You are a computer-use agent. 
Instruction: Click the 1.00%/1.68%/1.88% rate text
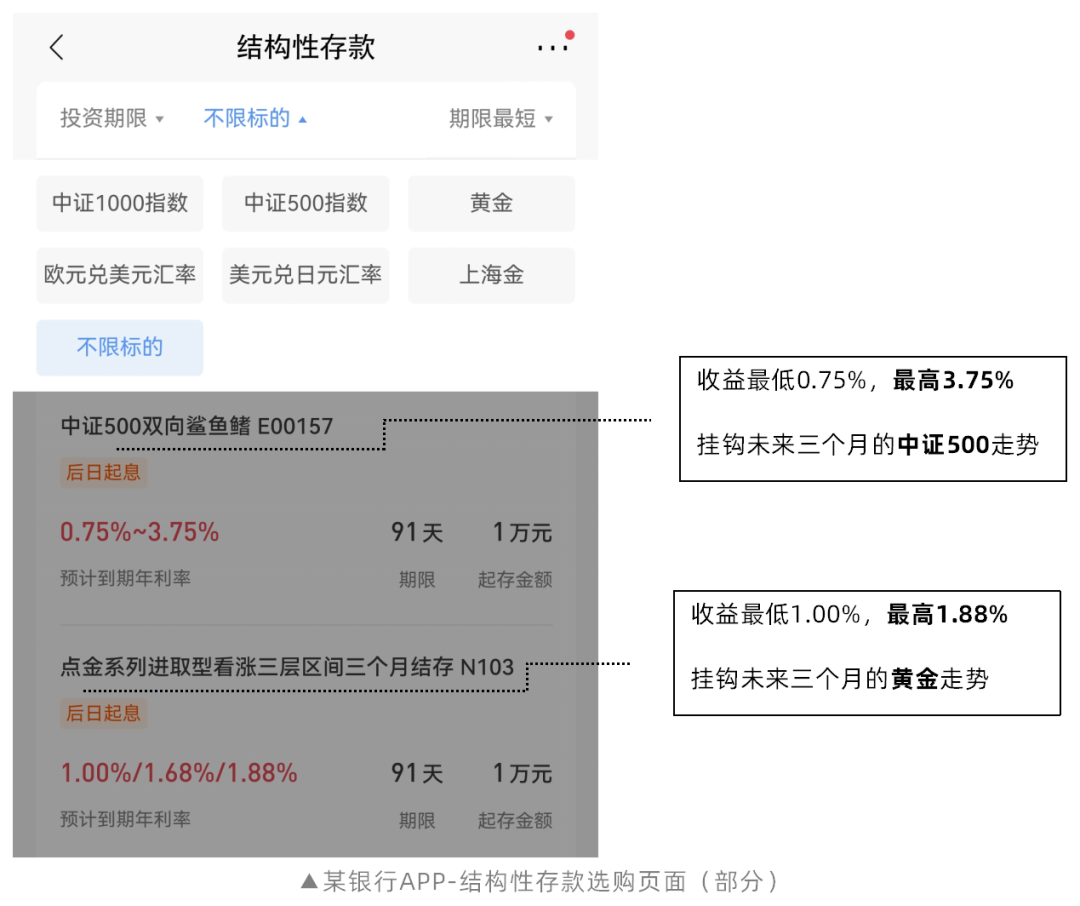pos(179,773)
